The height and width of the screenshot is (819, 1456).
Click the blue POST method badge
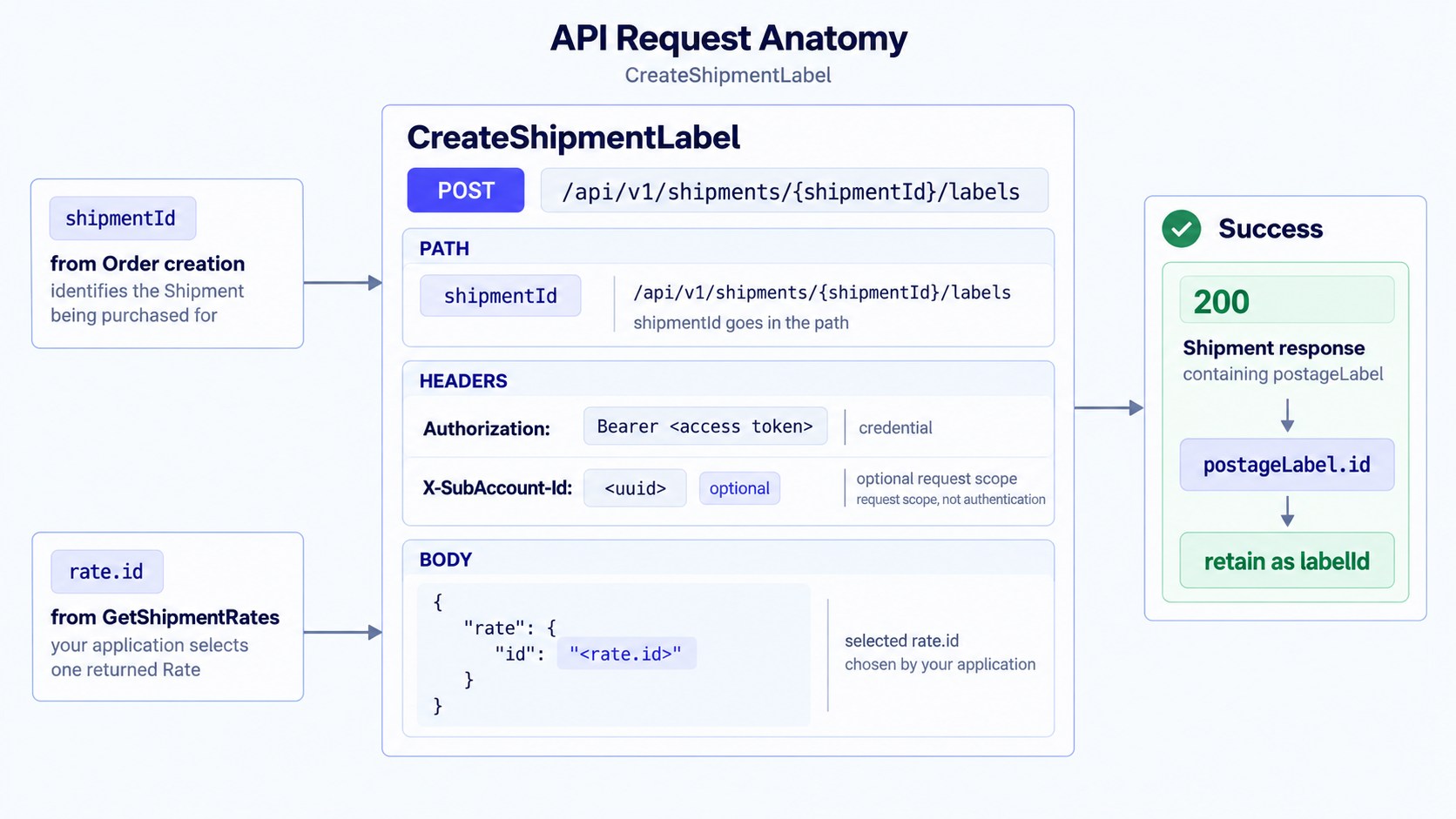coord(466,191)
